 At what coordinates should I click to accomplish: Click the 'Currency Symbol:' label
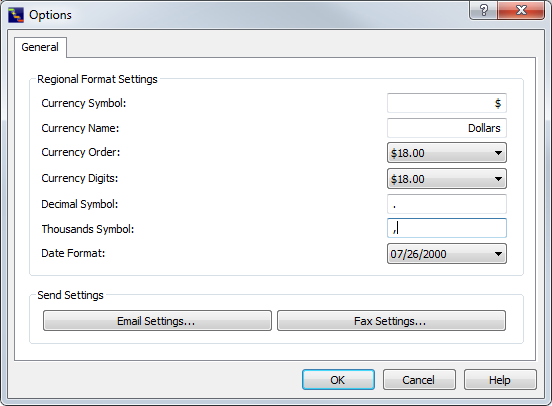tap(84, 103)
